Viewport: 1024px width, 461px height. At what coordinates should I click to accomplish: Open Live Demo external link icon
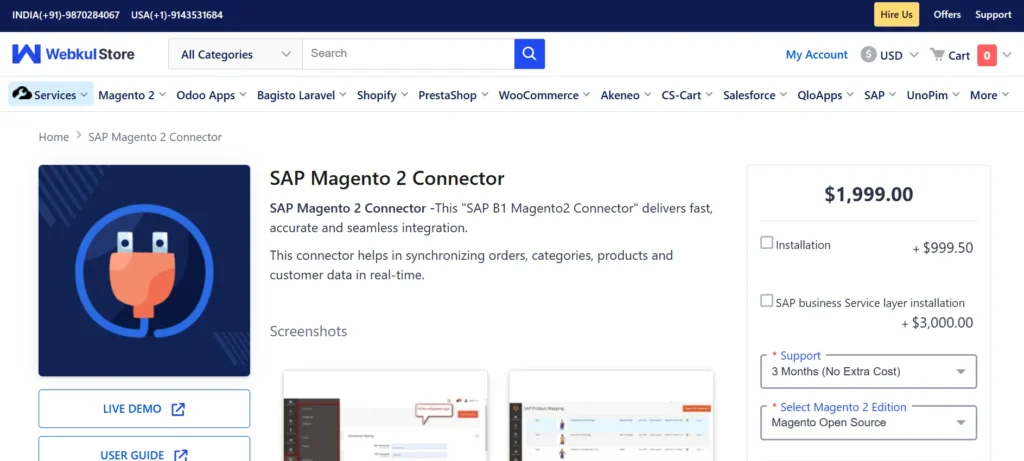(178, 409)
